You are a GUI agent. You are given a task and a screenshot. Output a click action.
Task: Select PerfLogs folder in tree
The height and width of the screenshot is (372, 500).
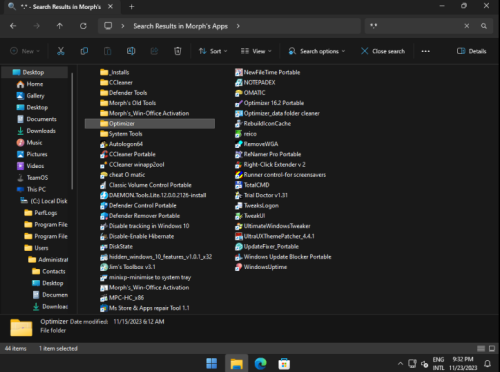[41, 213]
